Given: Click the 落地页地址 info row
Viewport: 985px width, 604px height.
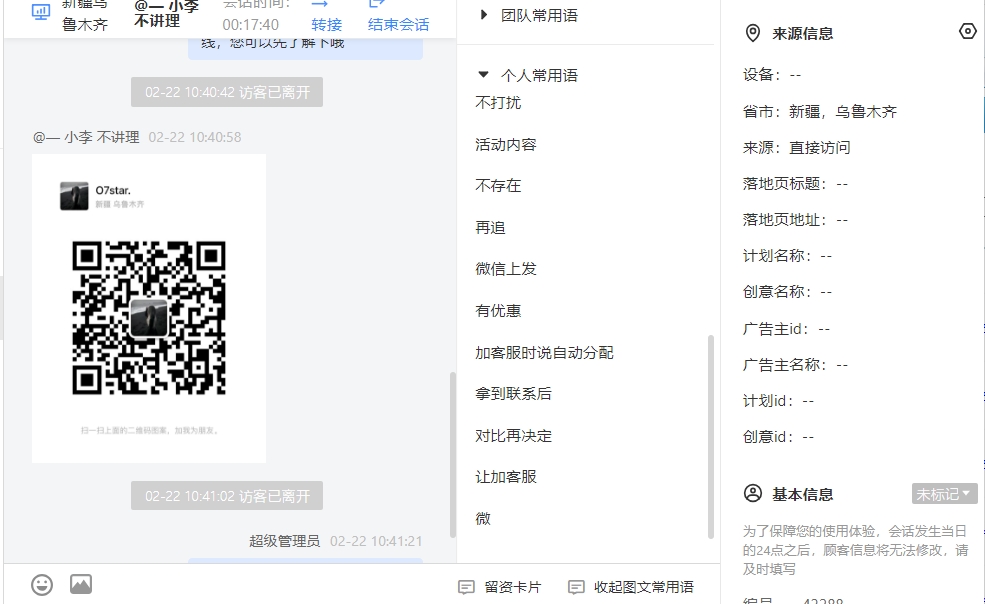Looking at the screenshot, I should (795, 220).
